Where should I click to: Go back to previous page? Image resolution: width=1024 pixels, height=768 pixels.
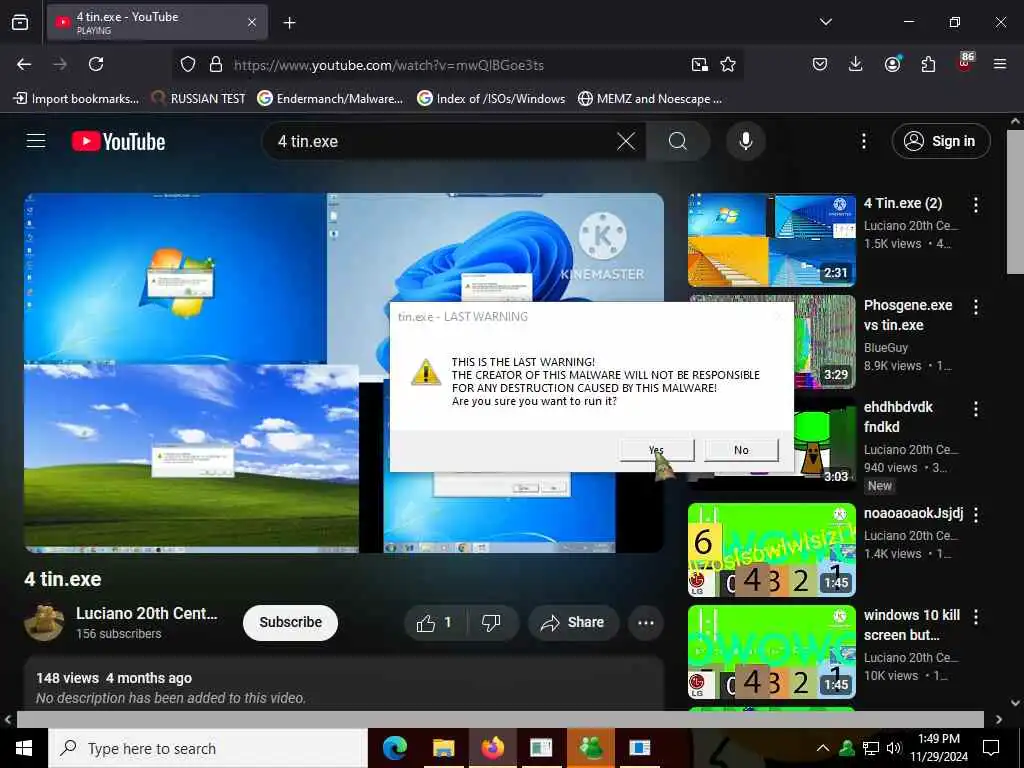pos(24,64)
